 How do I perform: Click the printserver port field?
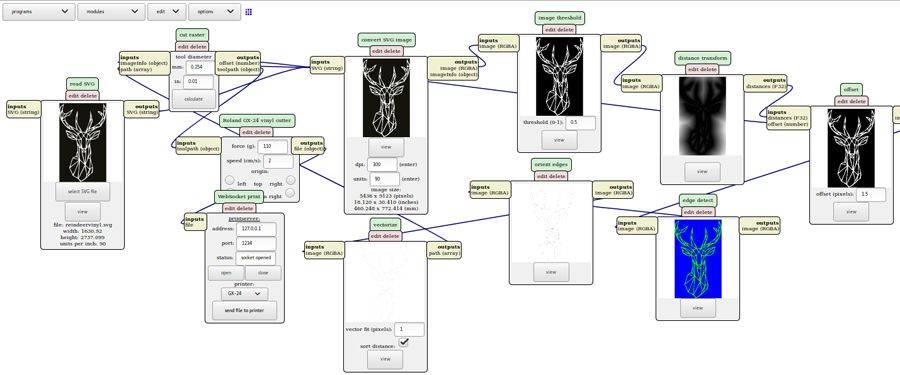pos(256,243)
